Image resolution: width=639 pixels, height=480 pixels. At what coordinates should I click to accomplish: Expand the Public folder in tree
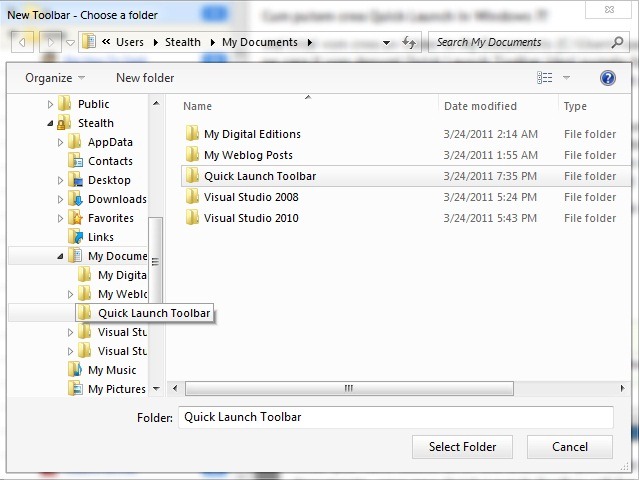coord(50,104)
